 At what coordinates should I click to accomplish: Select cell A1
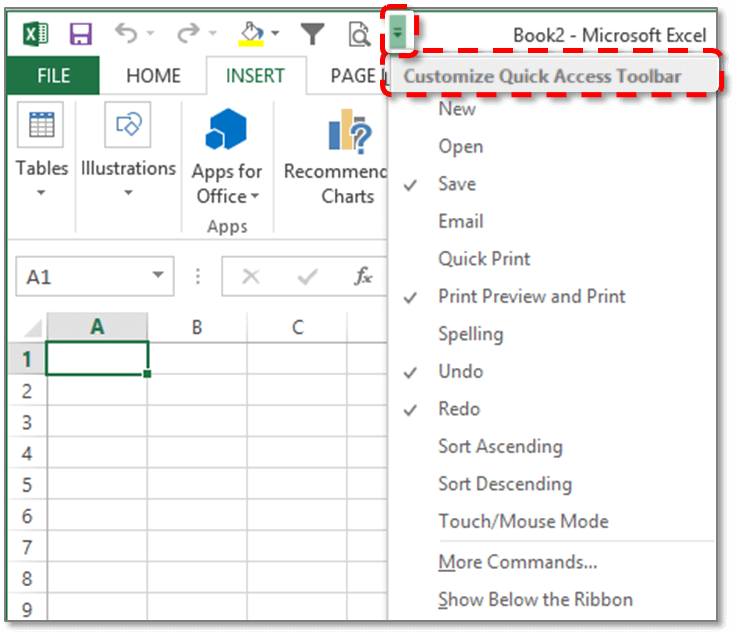click(97, 358)
